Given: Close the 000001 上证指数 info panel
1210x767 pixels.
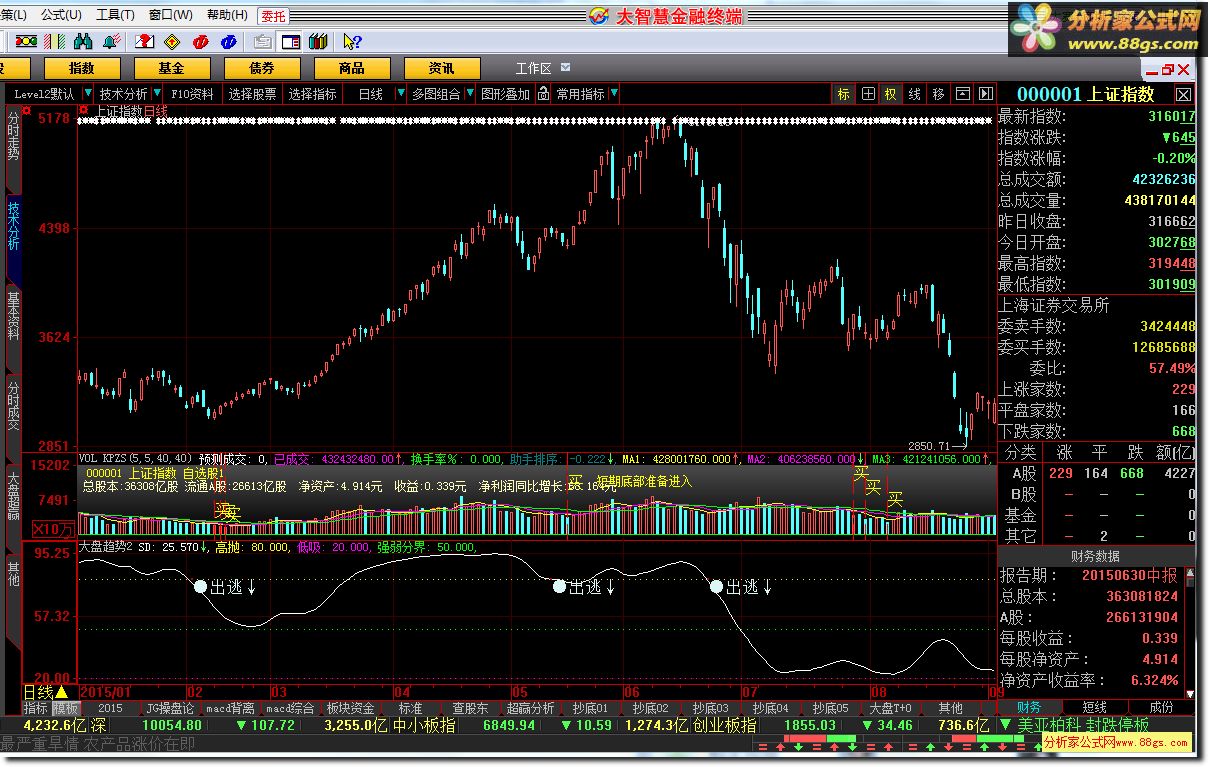Looking at the screenshot, I should click(x=1183, y=94).
